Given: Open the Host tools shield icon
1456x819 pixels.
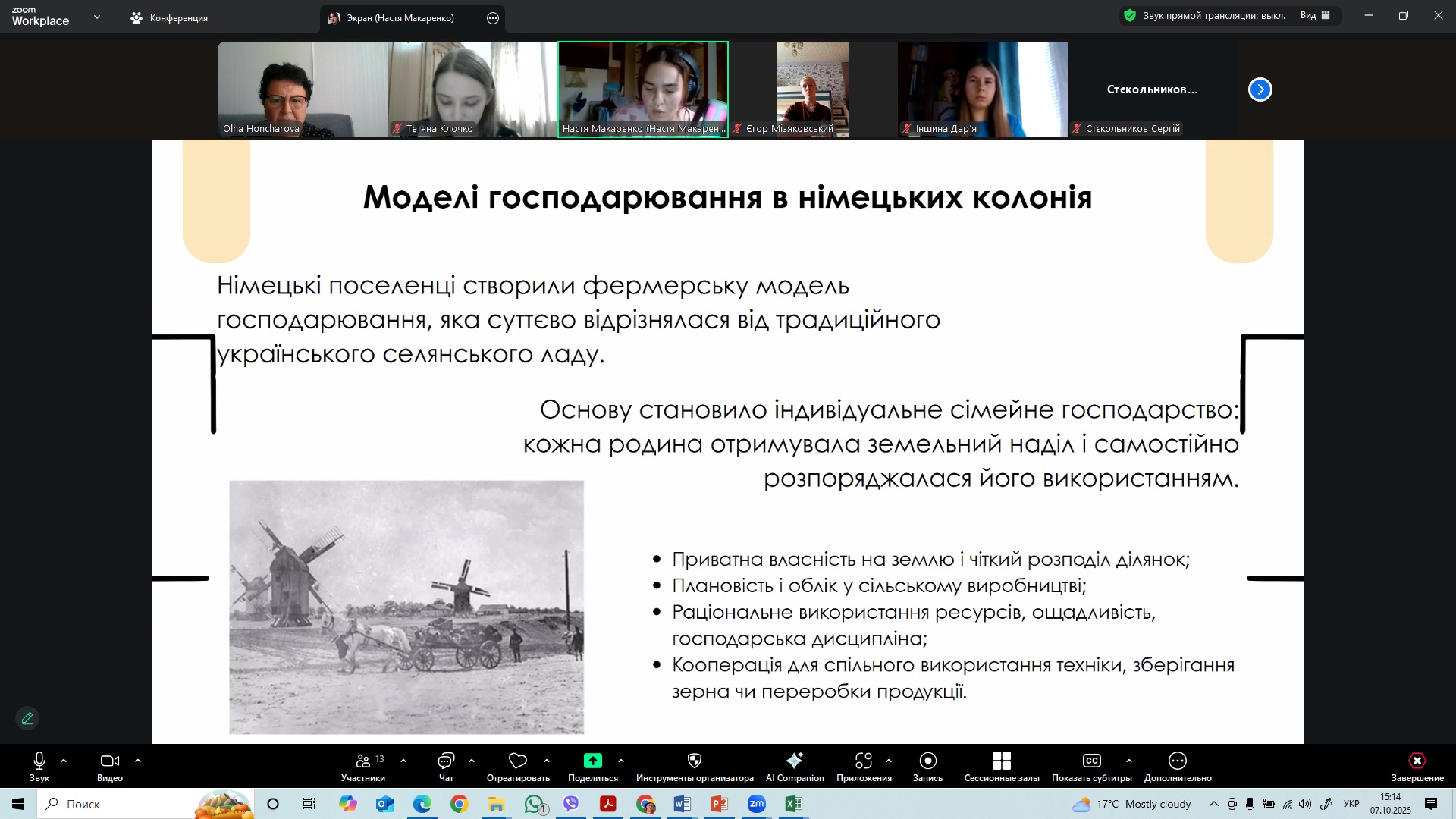Looking at the screenshot, I should click(694, 761).
